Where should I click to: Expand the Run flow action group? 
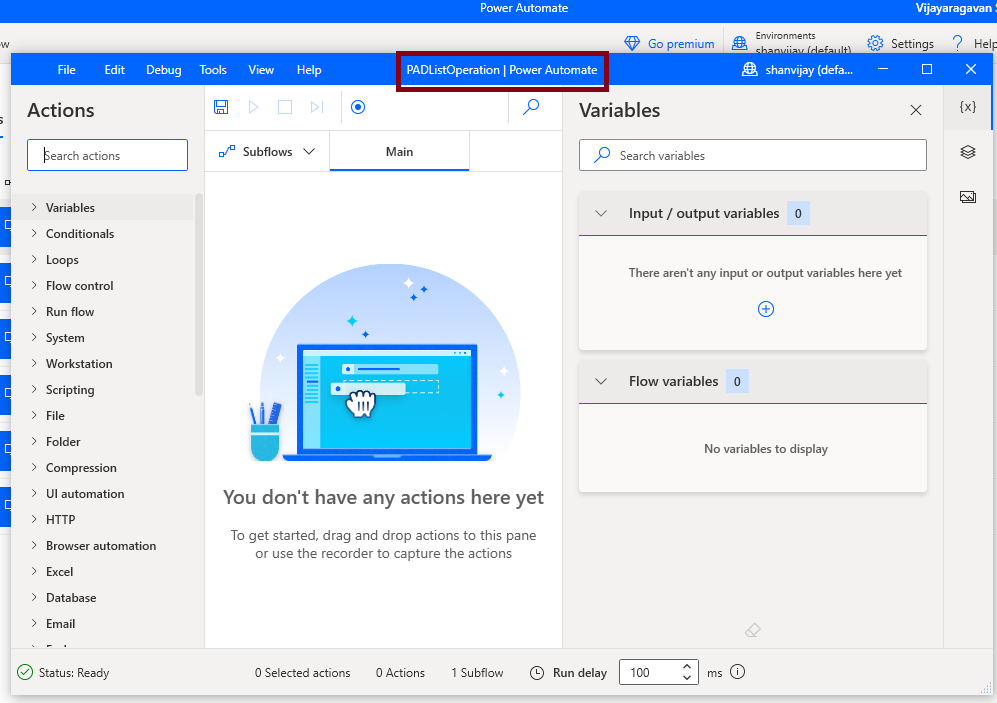click(34, 311)
